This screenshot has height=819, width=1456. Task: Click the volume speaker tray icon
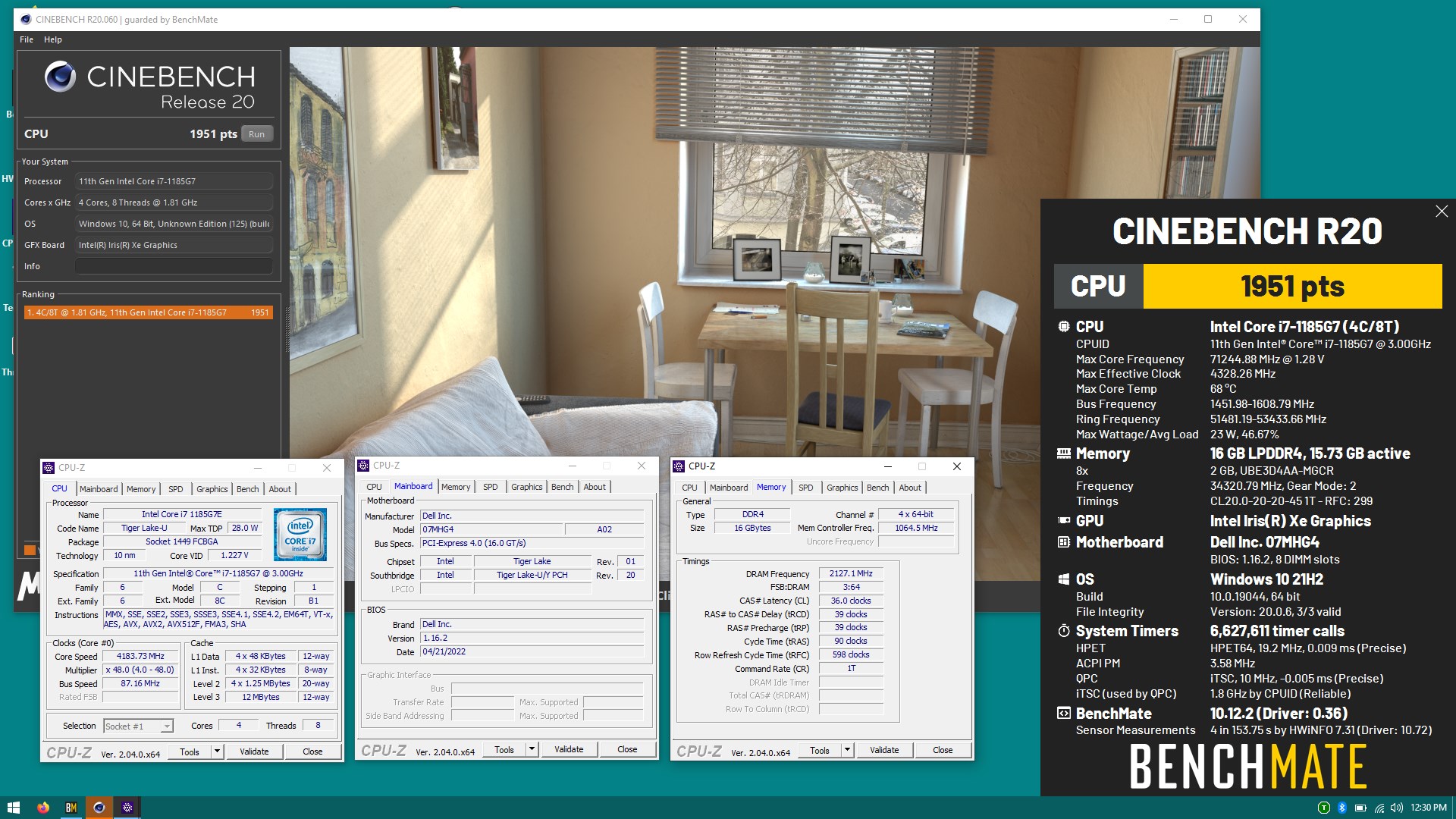point(1397,808)
